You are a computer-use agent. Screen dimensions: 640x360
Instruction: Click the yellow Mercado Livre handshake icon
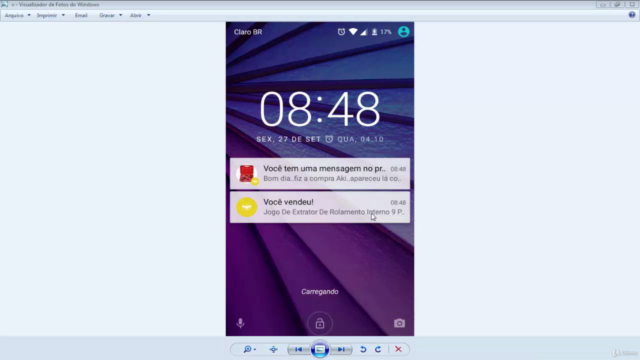coord(247,207)
